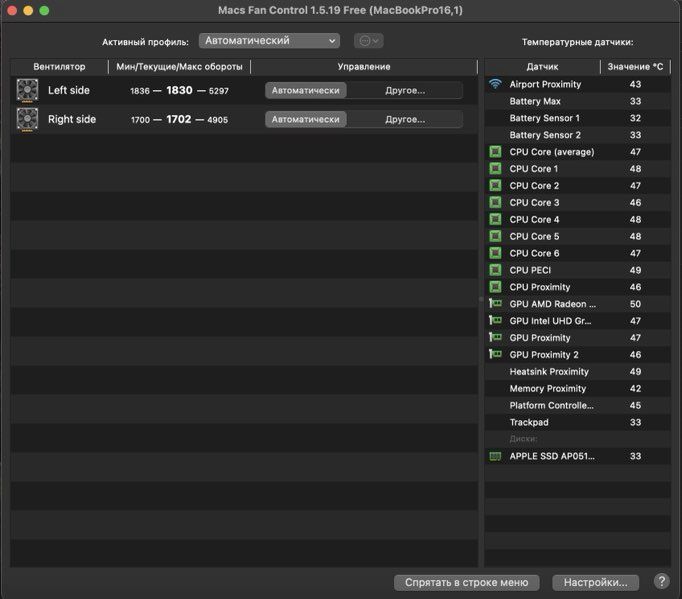
Task: Click the CPU Core 1 chip icon
Action: [x=495, y=169]
